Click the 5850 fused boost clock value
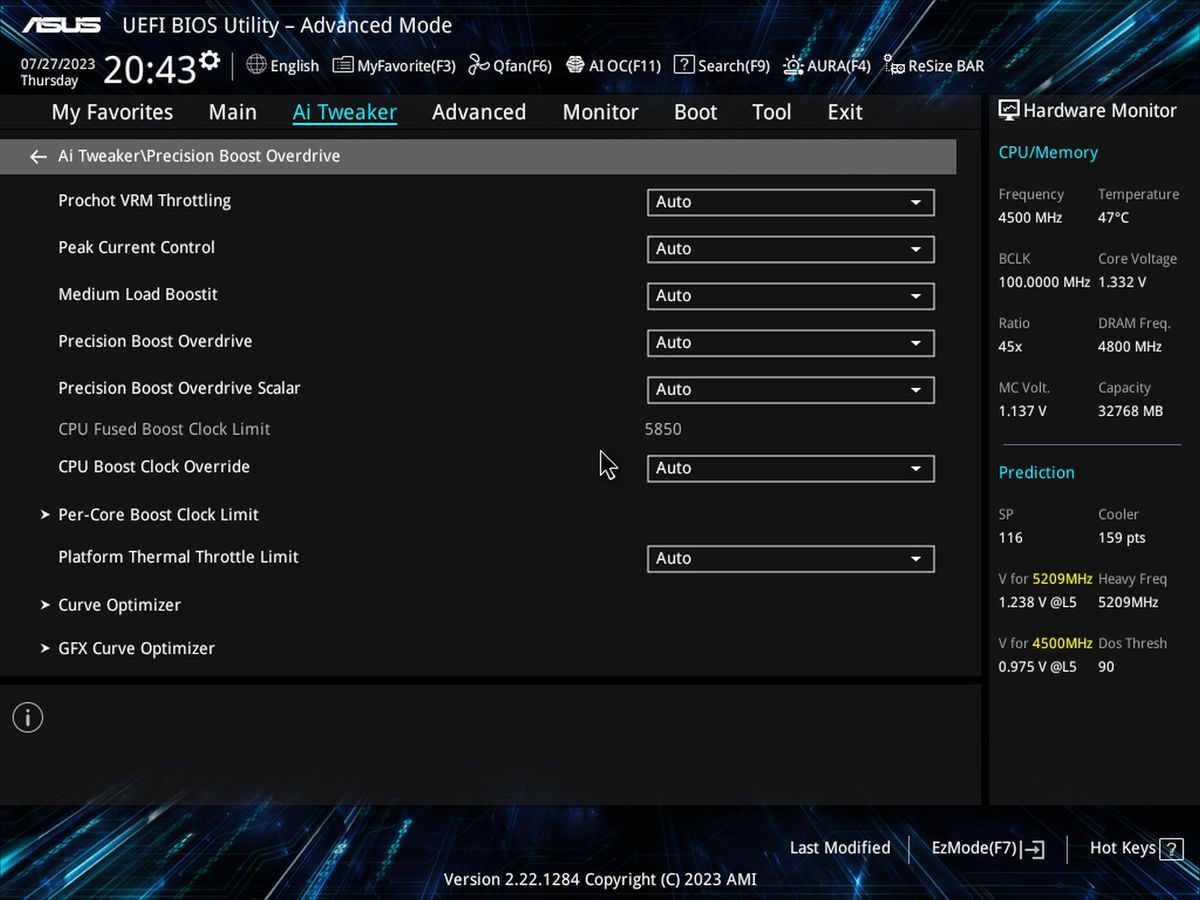Screen dimensions: 1200x900 click(x=663, y=429)
